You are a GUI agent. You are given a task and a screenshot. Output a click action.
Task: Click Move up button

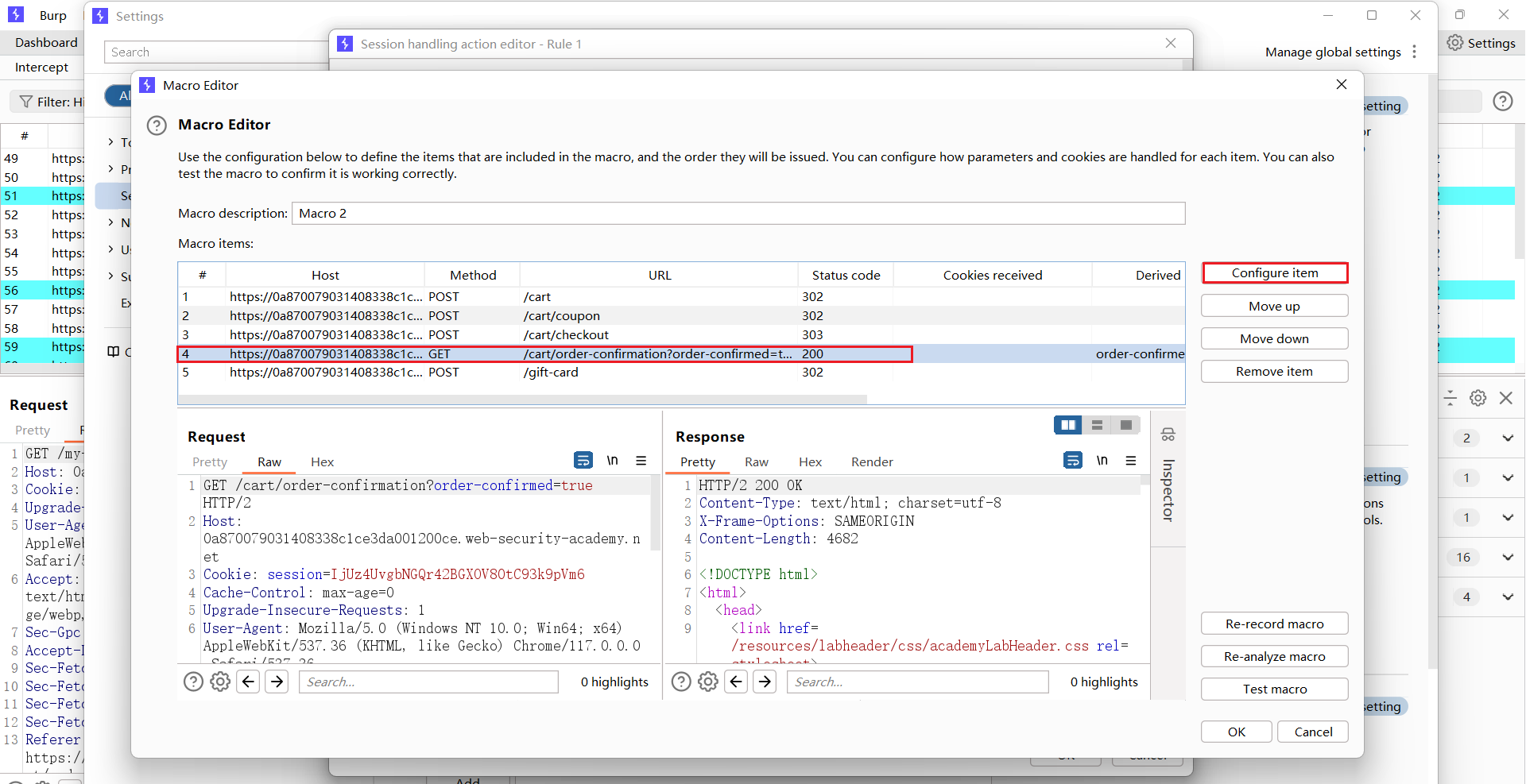[1274, 306]
